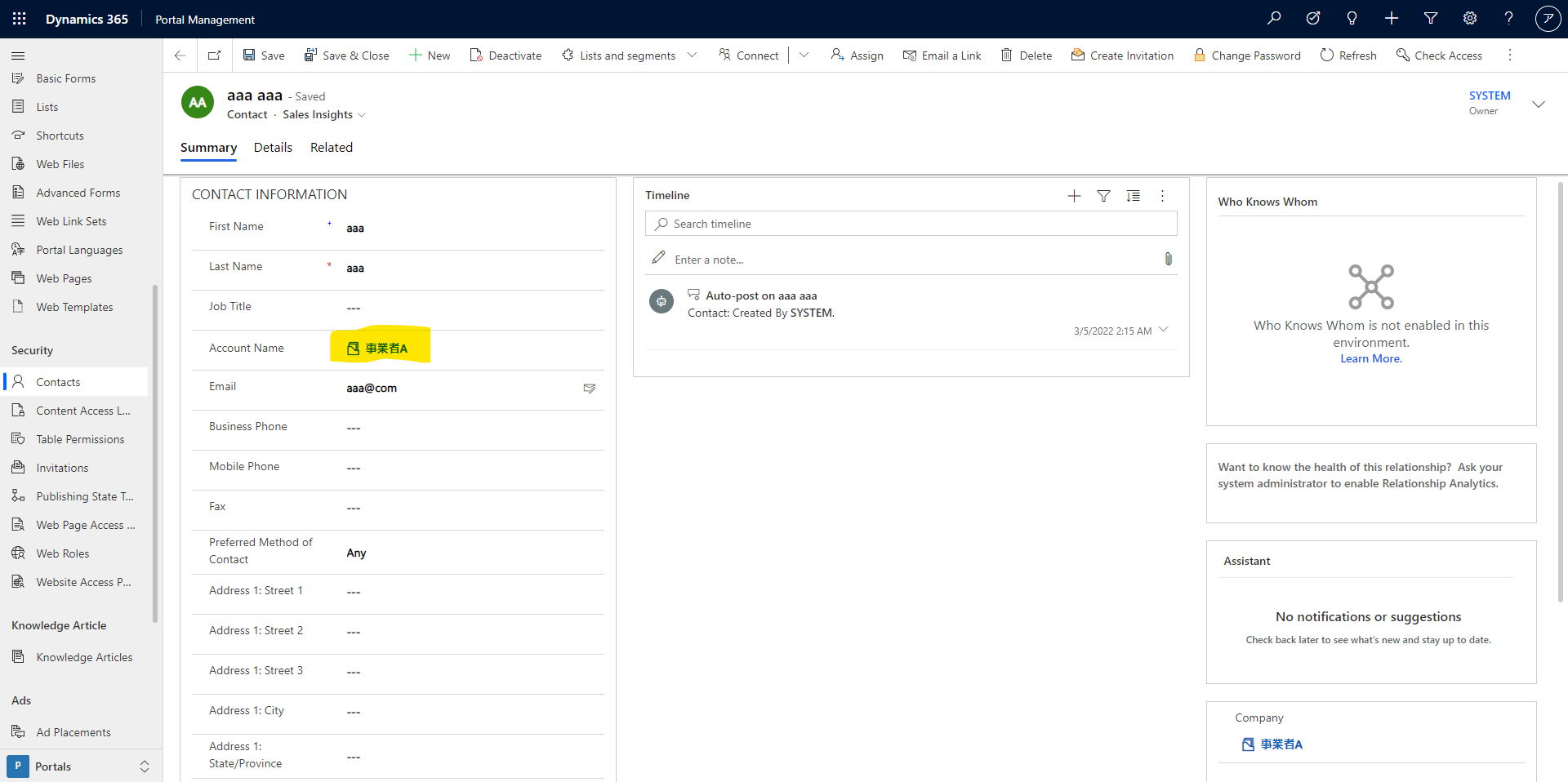Viewport: 1568px width, 782px height.
Task: Expand Lists and segments dropdown
Action: 693,56
